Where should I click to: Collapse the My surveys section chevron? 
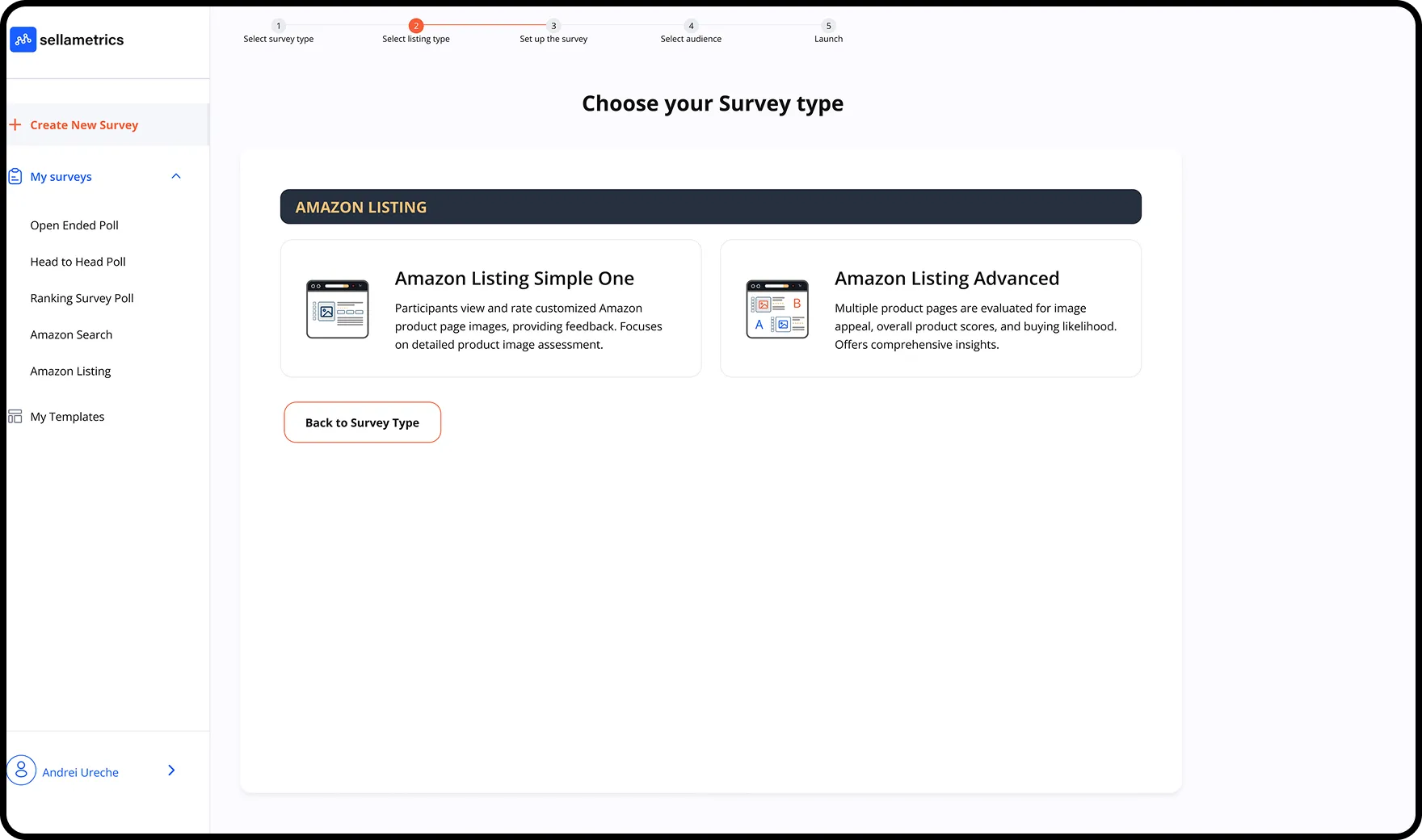[176, 176]
